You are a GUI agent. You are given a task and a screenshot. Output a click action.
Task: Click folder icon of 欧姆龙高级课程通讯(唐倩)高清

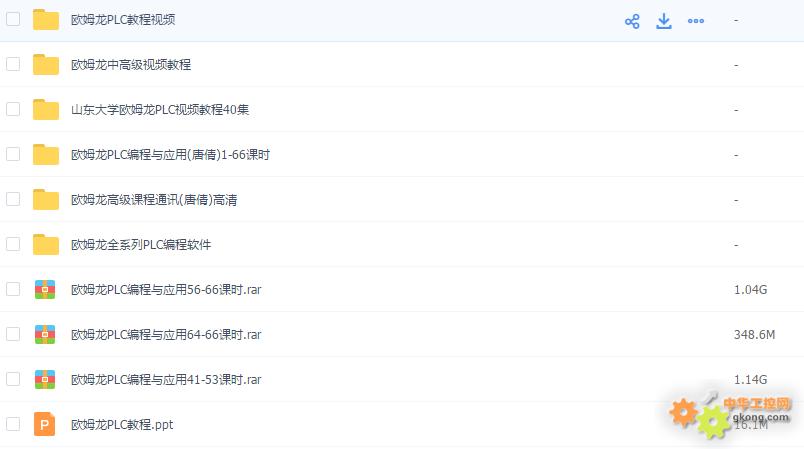click(x=46, y=199)
